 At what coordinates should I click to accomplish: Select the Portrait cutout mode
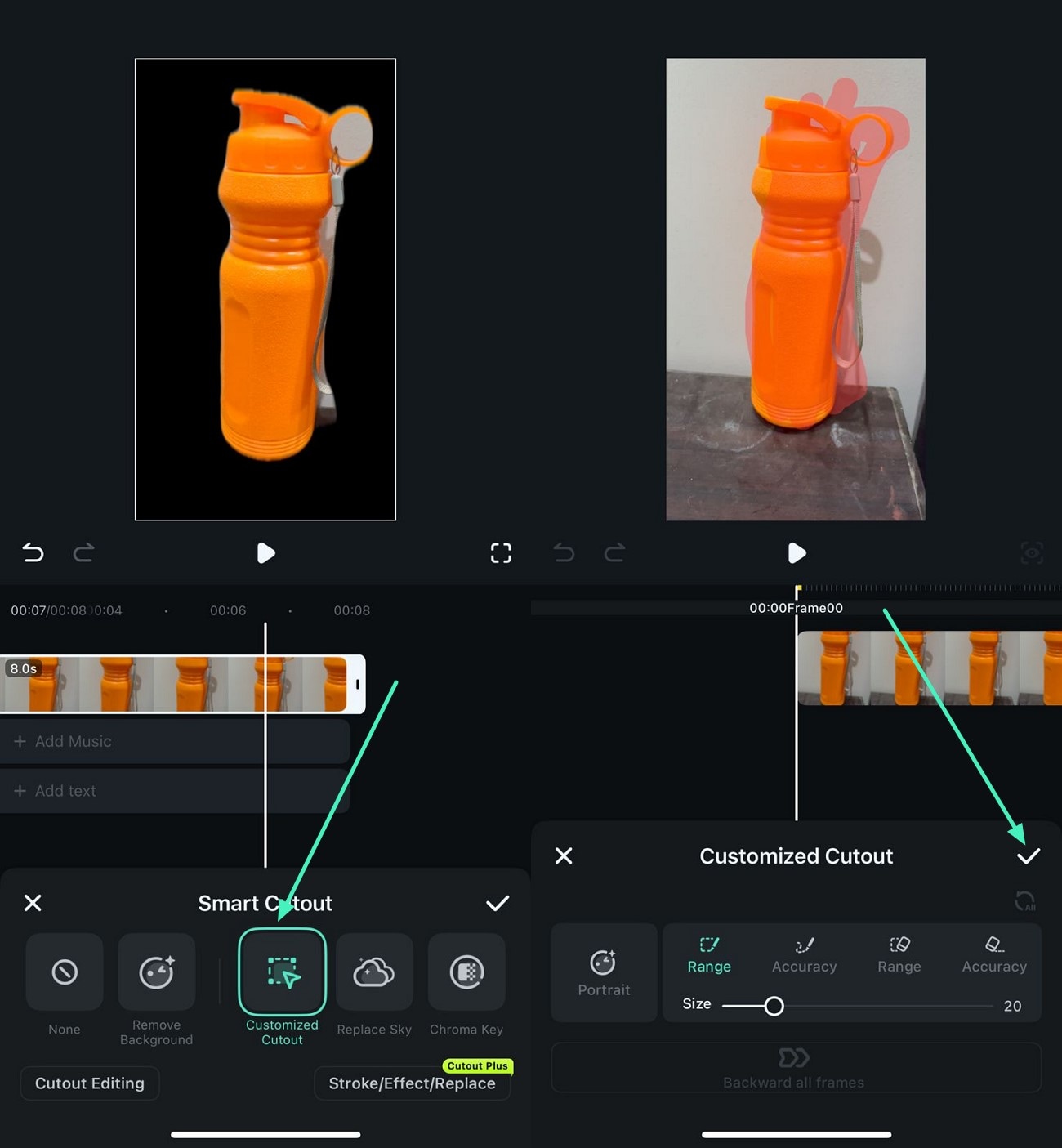coord(604,972)
